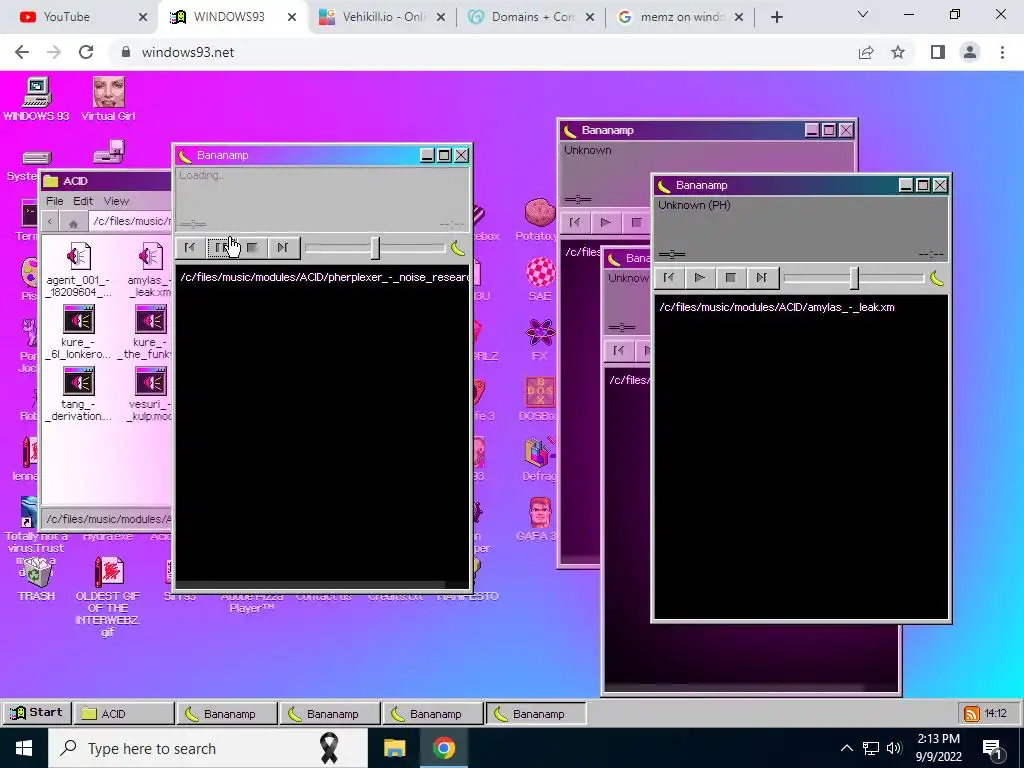Viewport: 1024px width, 768px height.
Task: Click the windows93.net address bar
Action: pos(483,52)
